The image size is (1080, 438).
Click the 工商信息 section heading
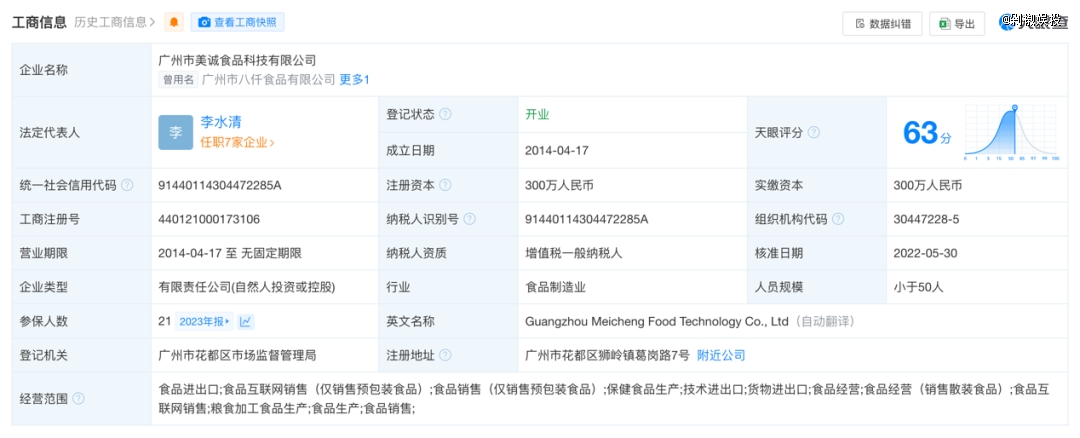(x=40, y=22)
